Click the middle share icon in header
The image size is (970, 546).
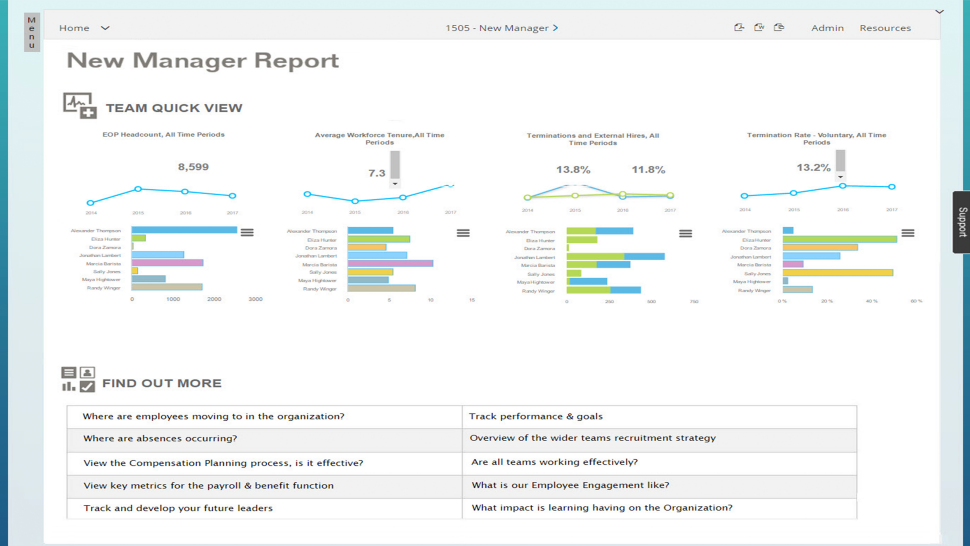(x=759, y=27)
